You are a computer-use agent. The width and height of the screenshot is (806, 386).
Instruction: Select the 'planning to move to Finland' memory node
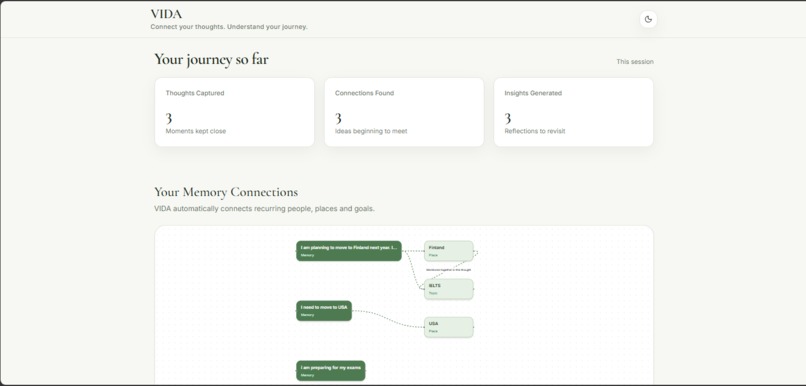click(x=349, y=251)
